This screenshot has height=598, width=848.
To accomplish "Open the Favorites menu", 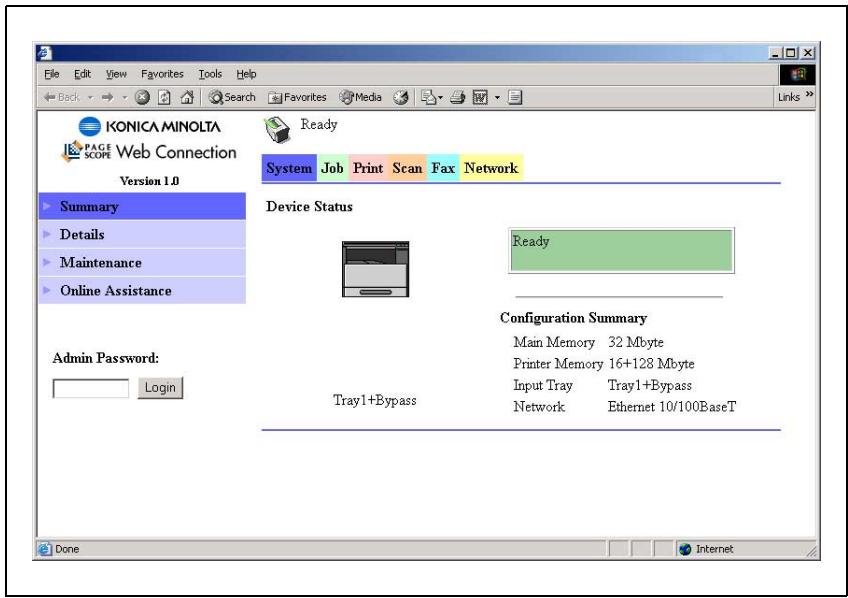I will (162, 74).
